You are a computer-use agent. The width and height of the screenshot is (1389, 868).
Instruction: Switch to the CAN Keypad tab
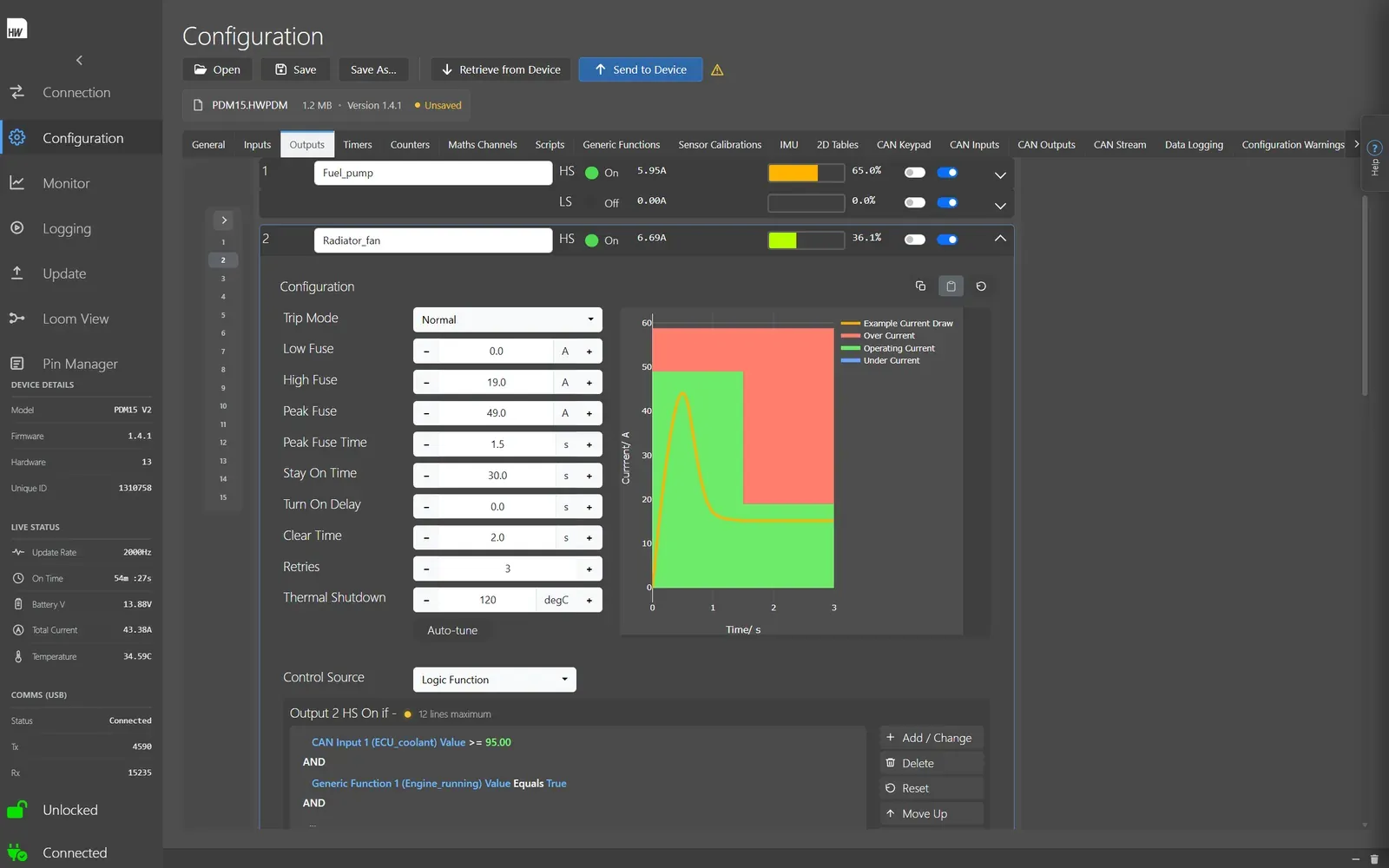pyautogui.click(x=904, y=145)
